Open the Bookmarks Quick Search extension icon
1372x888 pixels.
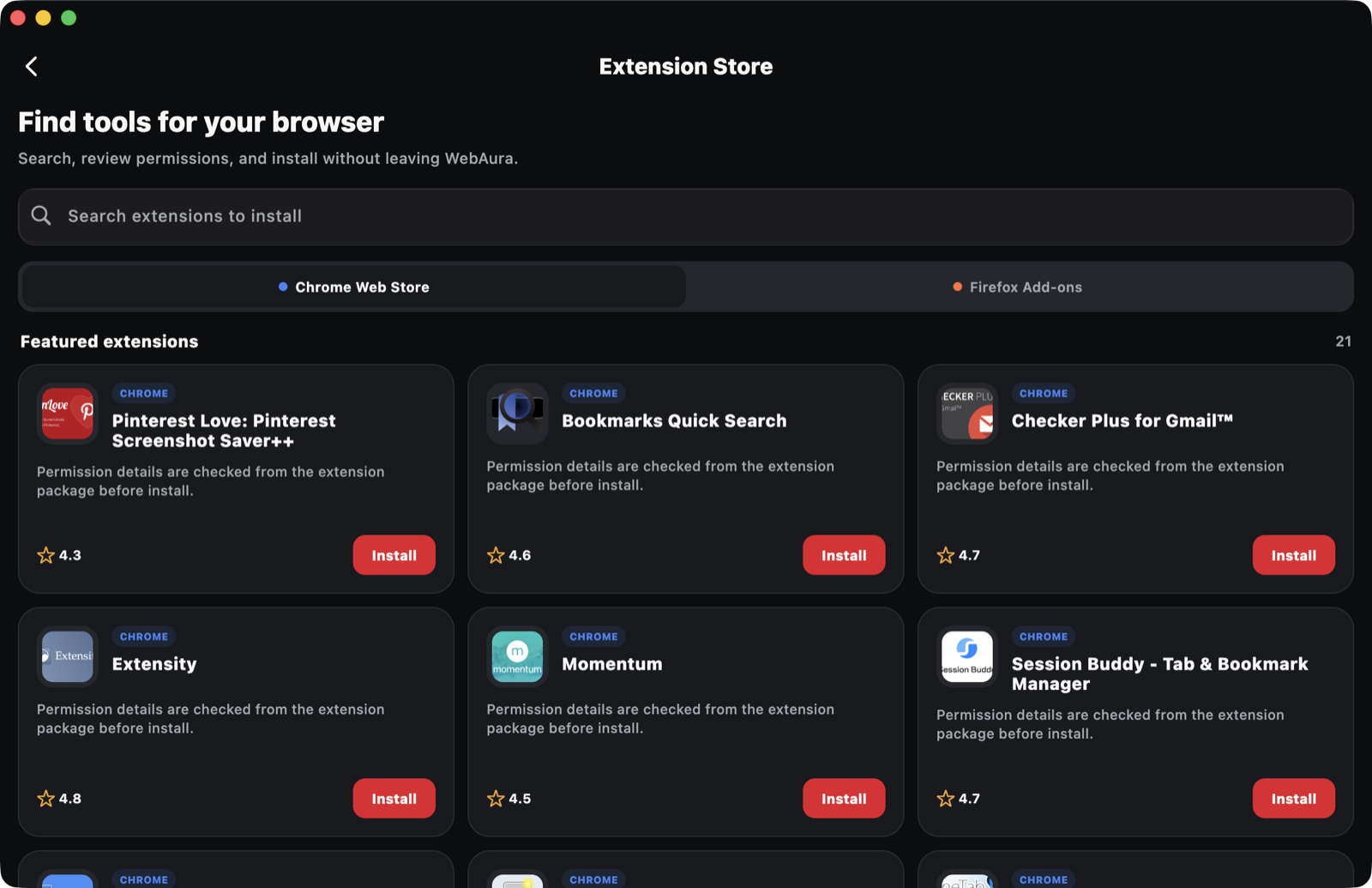coord(517,414)
